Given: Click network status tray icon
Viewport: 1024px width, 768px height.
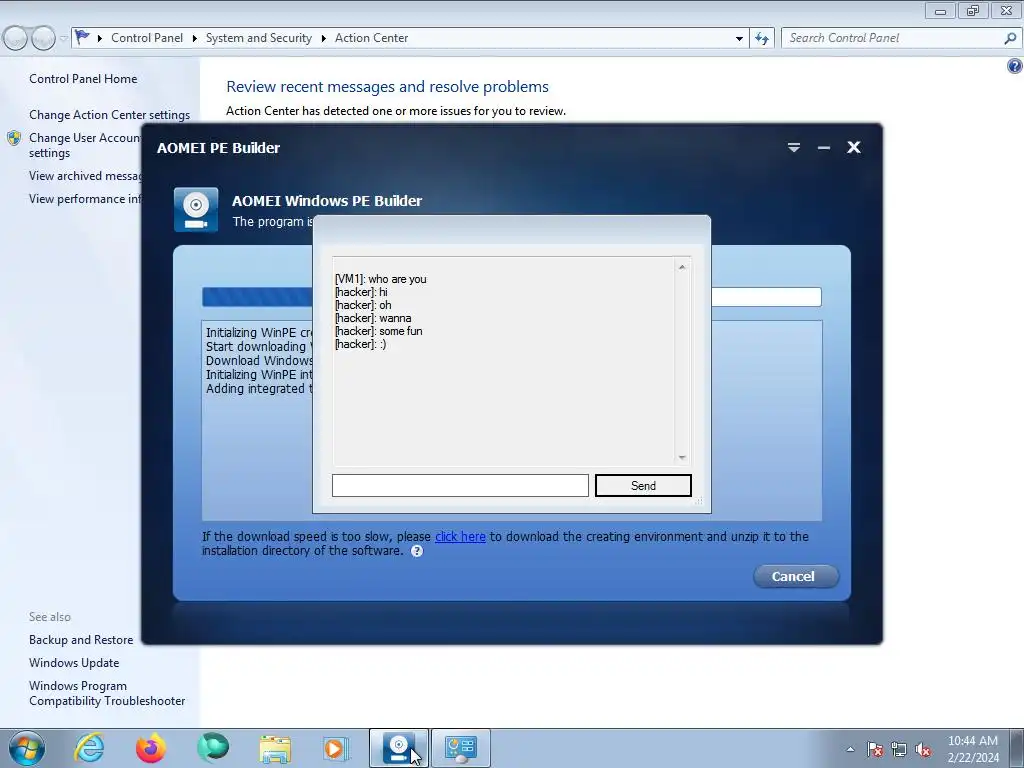Looking at the screenshot, I should click(899, 749).
